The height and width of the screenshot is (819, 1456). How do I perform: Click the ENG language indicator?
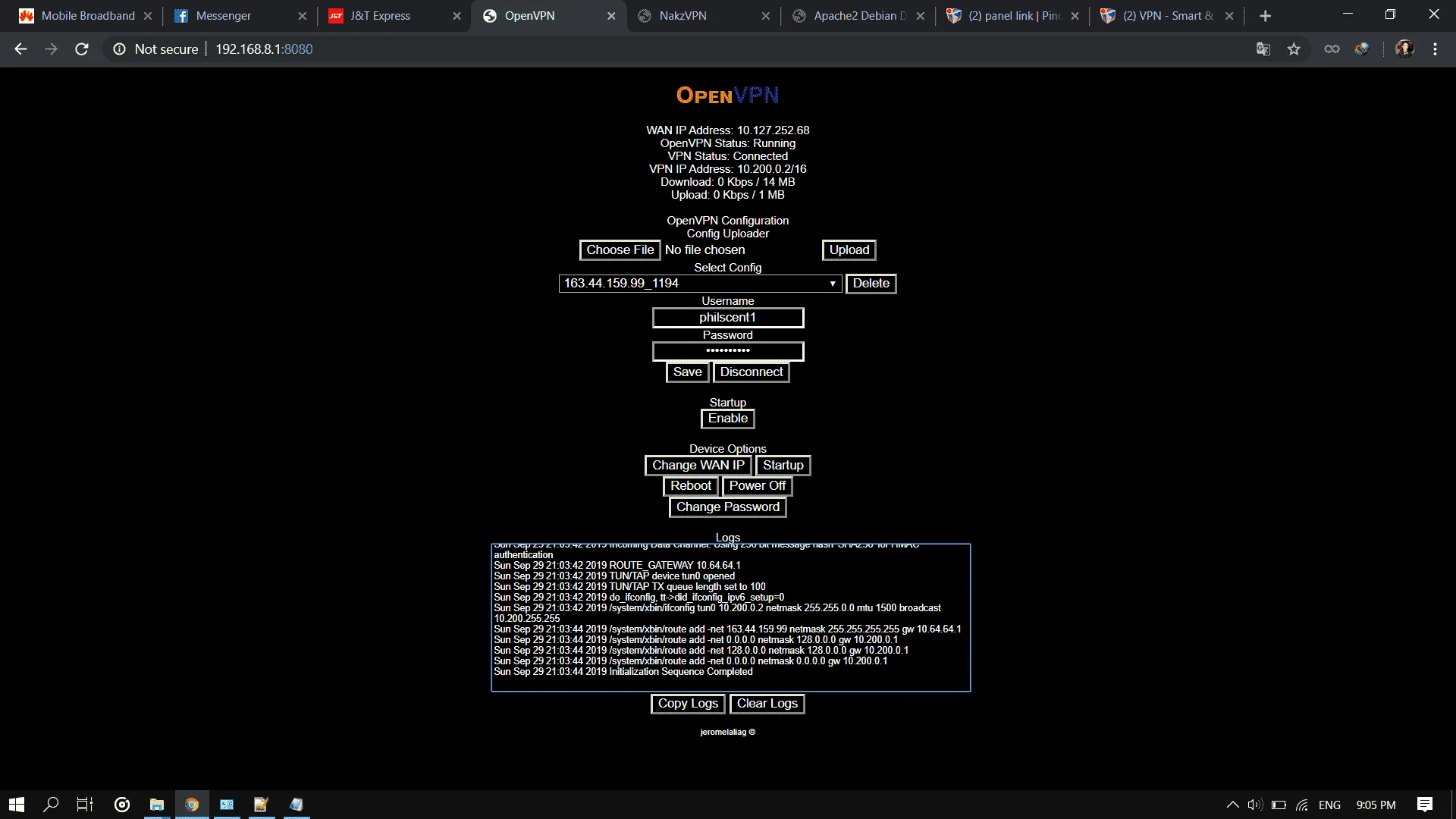[1329, 805]
